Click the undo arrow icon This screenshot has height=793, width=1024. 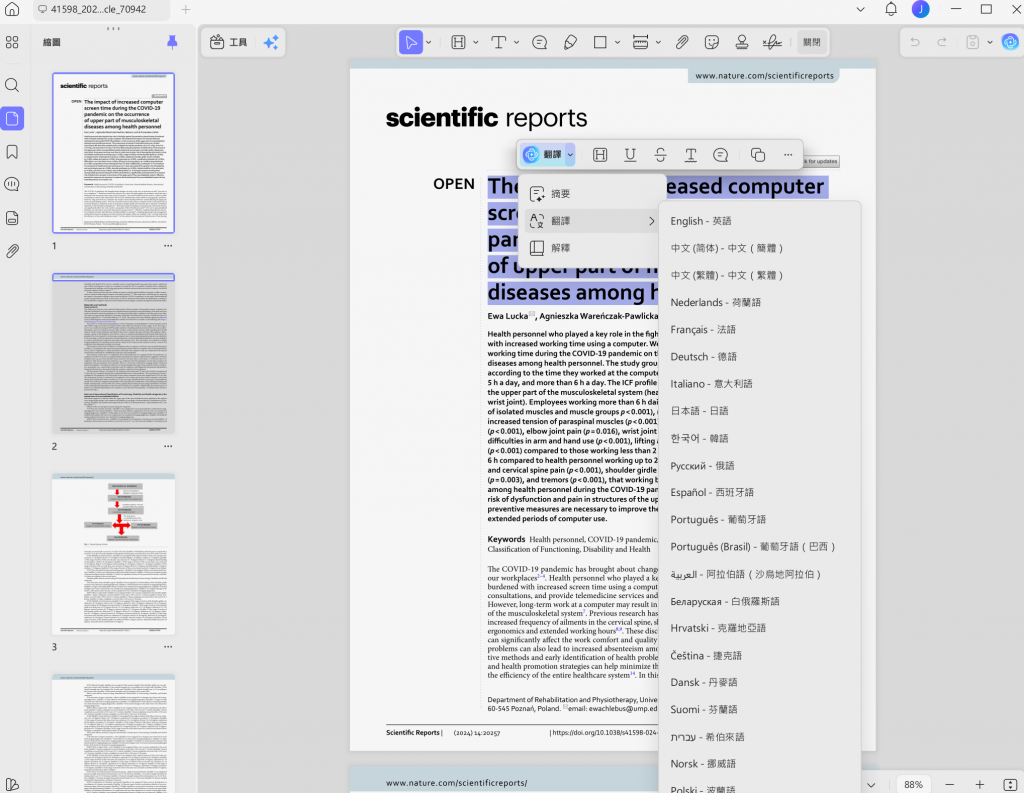(915, 42)
